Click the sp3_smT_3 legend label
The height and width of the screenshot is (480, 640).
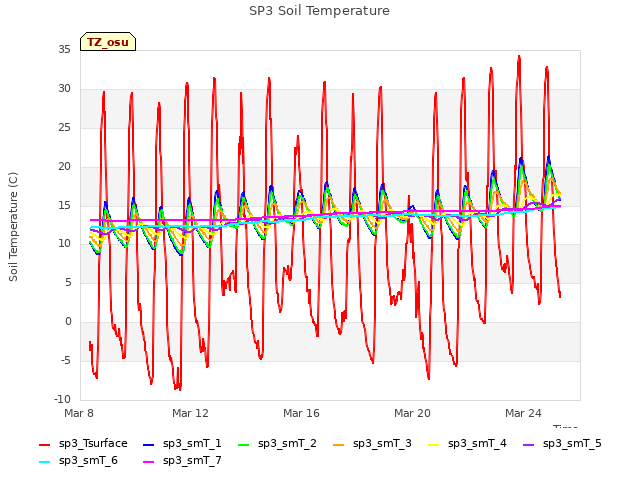coord(382,443)
